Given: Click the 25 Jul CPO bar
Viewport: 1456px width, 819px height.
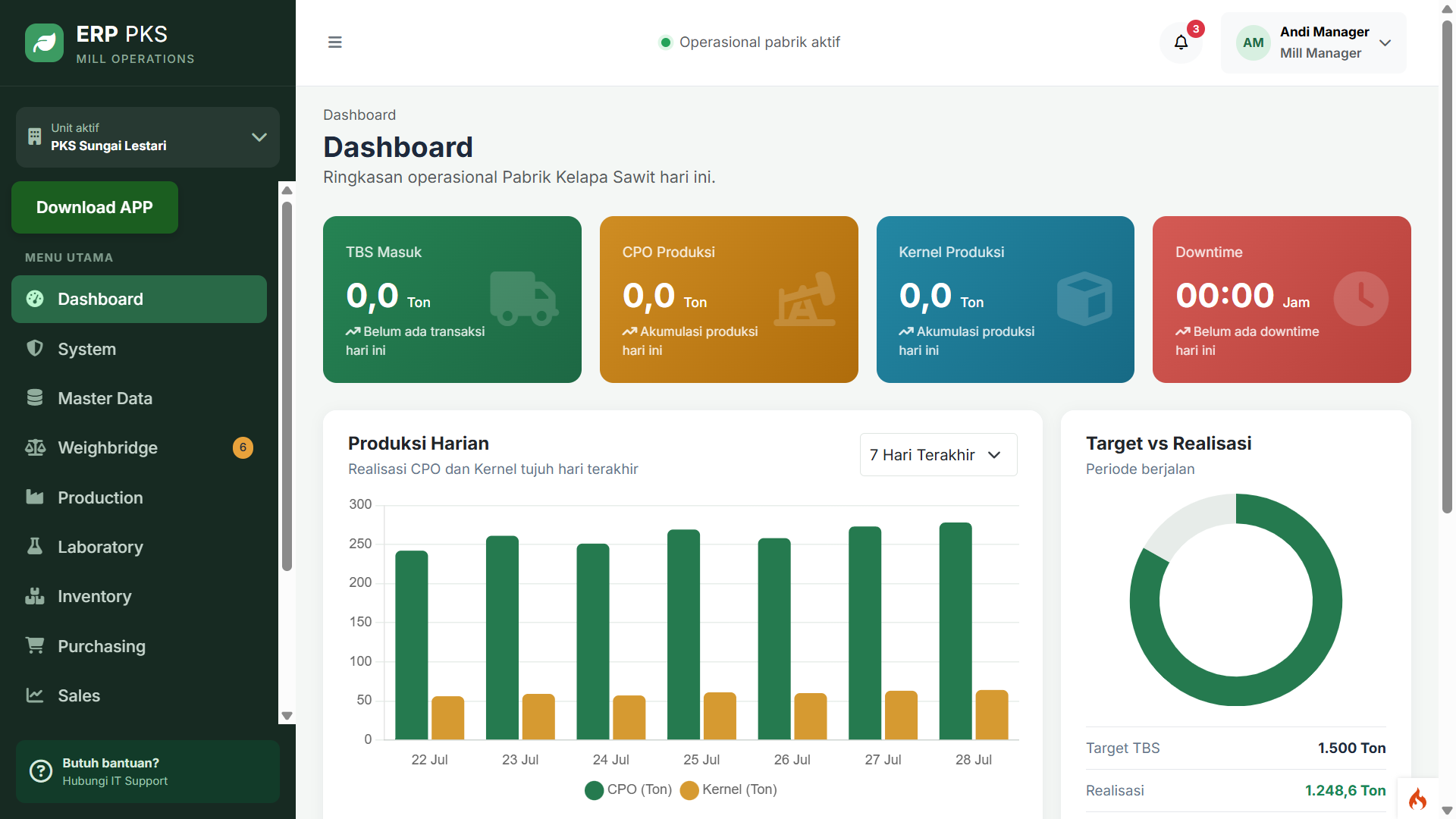Looking at the screenshot, I should coord(683,635).
